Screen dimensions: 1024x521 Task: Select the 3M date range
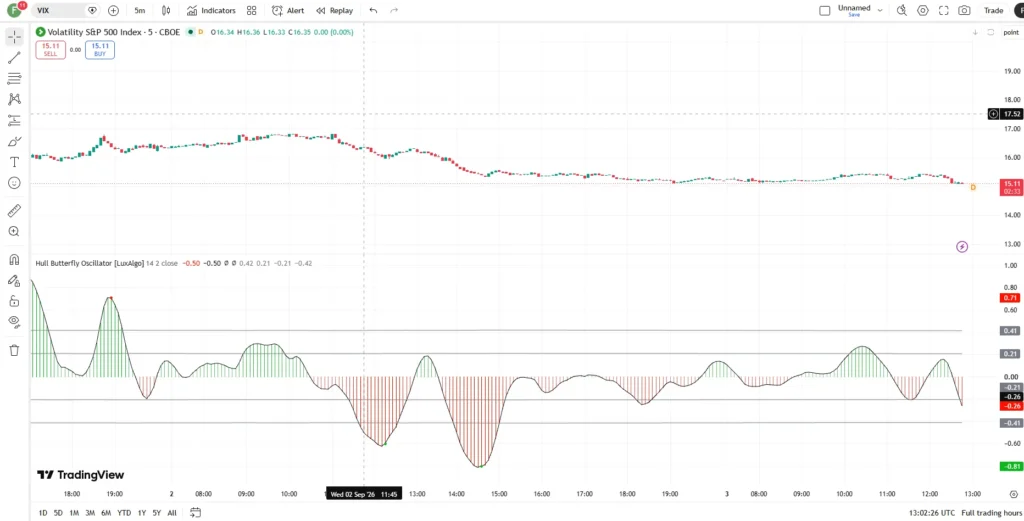pos(90,513)
